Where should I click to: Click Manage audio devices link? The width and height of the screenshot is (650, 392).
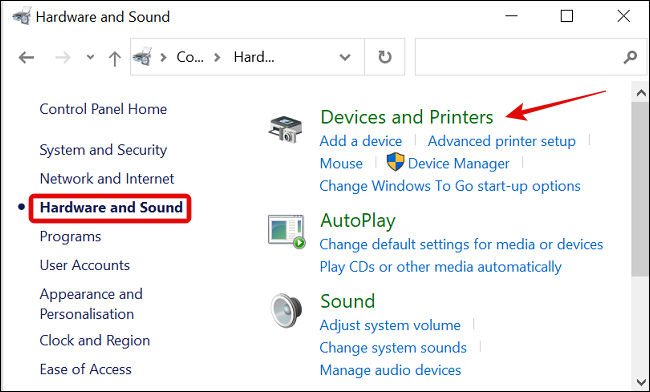point(390,370)
